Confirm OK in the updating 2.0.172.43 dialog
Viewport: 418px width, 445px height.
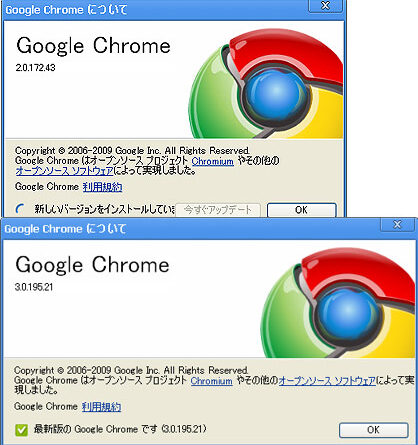click(302, 210)
